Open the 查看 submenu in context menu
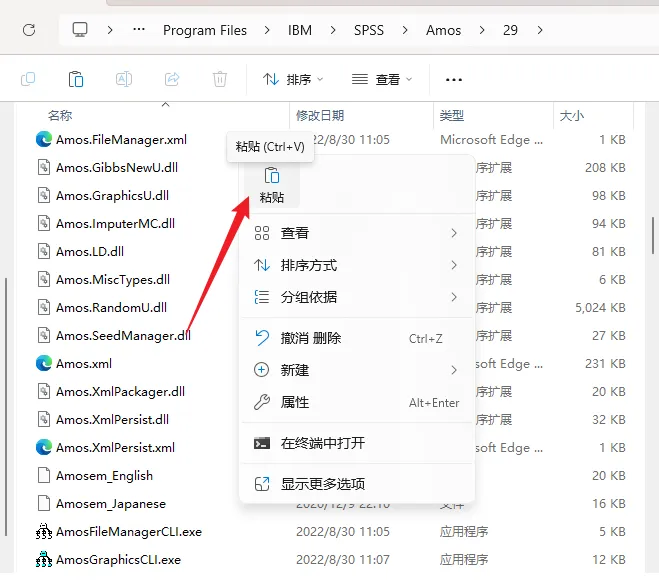 (x=356, y=233)
